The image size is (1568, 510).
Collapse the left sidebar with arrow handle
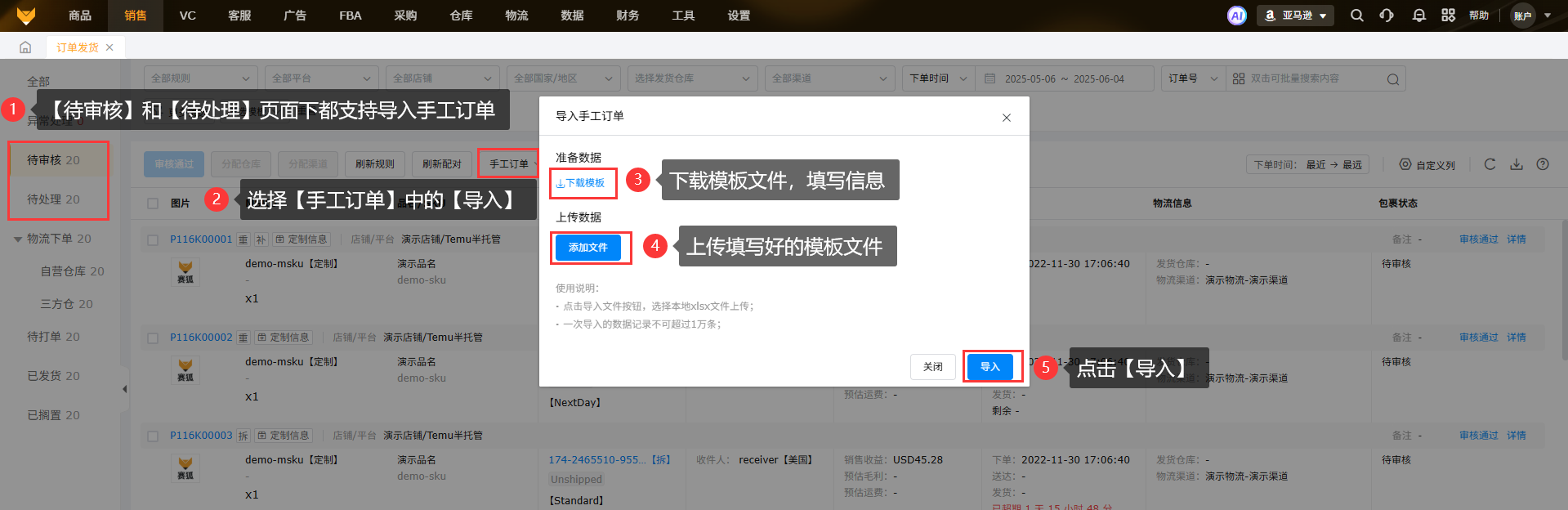124,389
